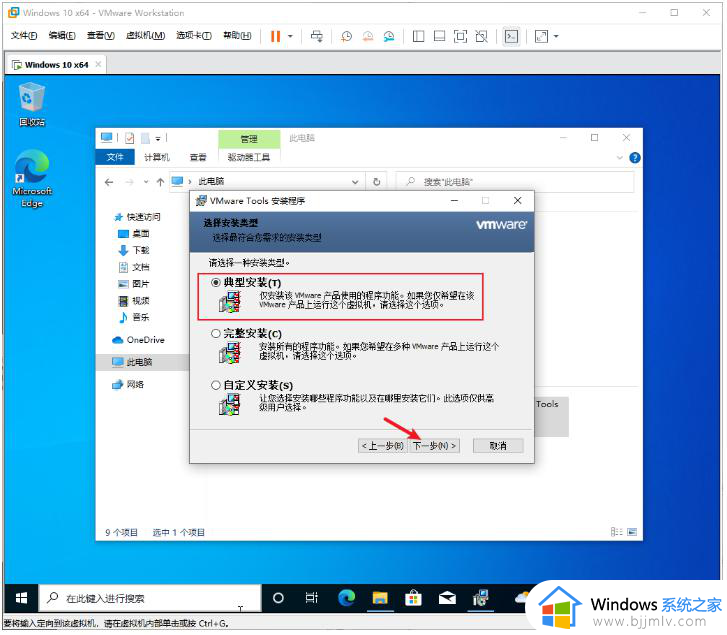Click the taskbar search box
This screenshot has width=727, height=635.
click(150, 598)
